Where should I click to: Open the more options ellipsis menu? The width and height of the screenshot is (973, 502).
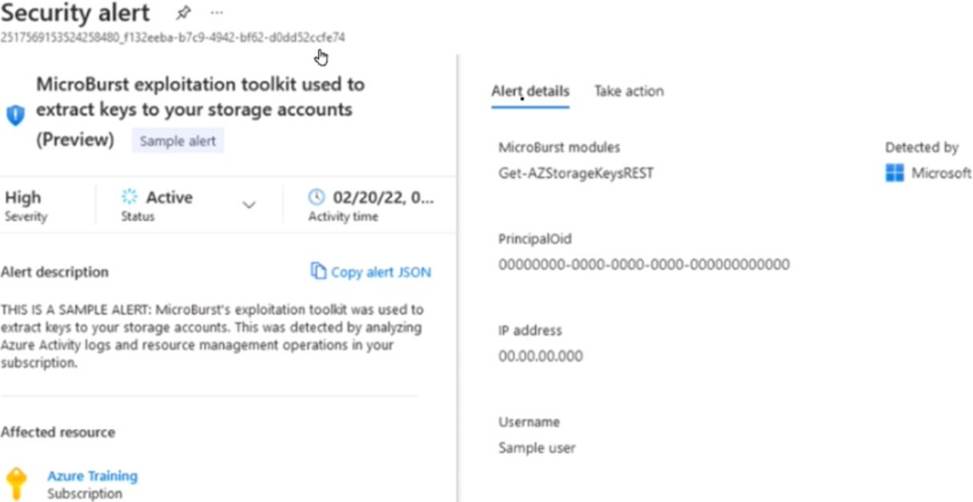click(216, 14)
